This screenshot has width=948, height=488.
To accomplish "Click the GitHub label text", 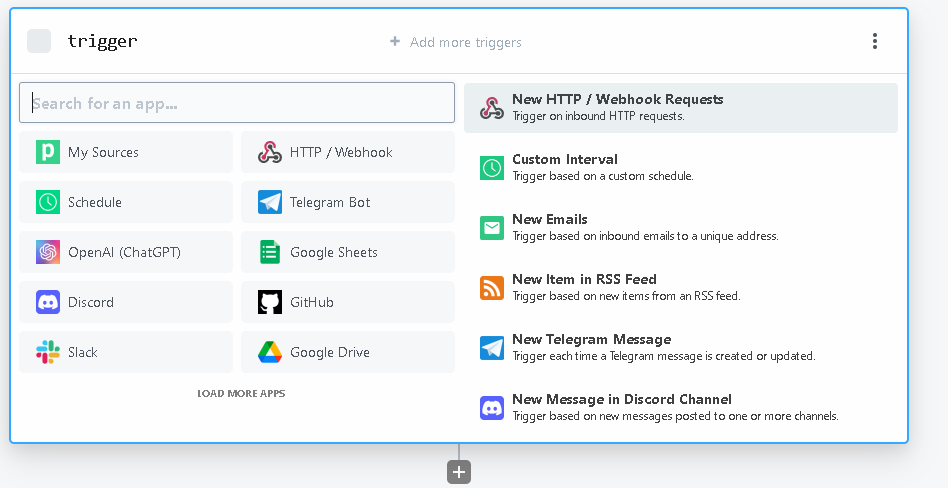I will pyautogui.click(x=312, y=302).
